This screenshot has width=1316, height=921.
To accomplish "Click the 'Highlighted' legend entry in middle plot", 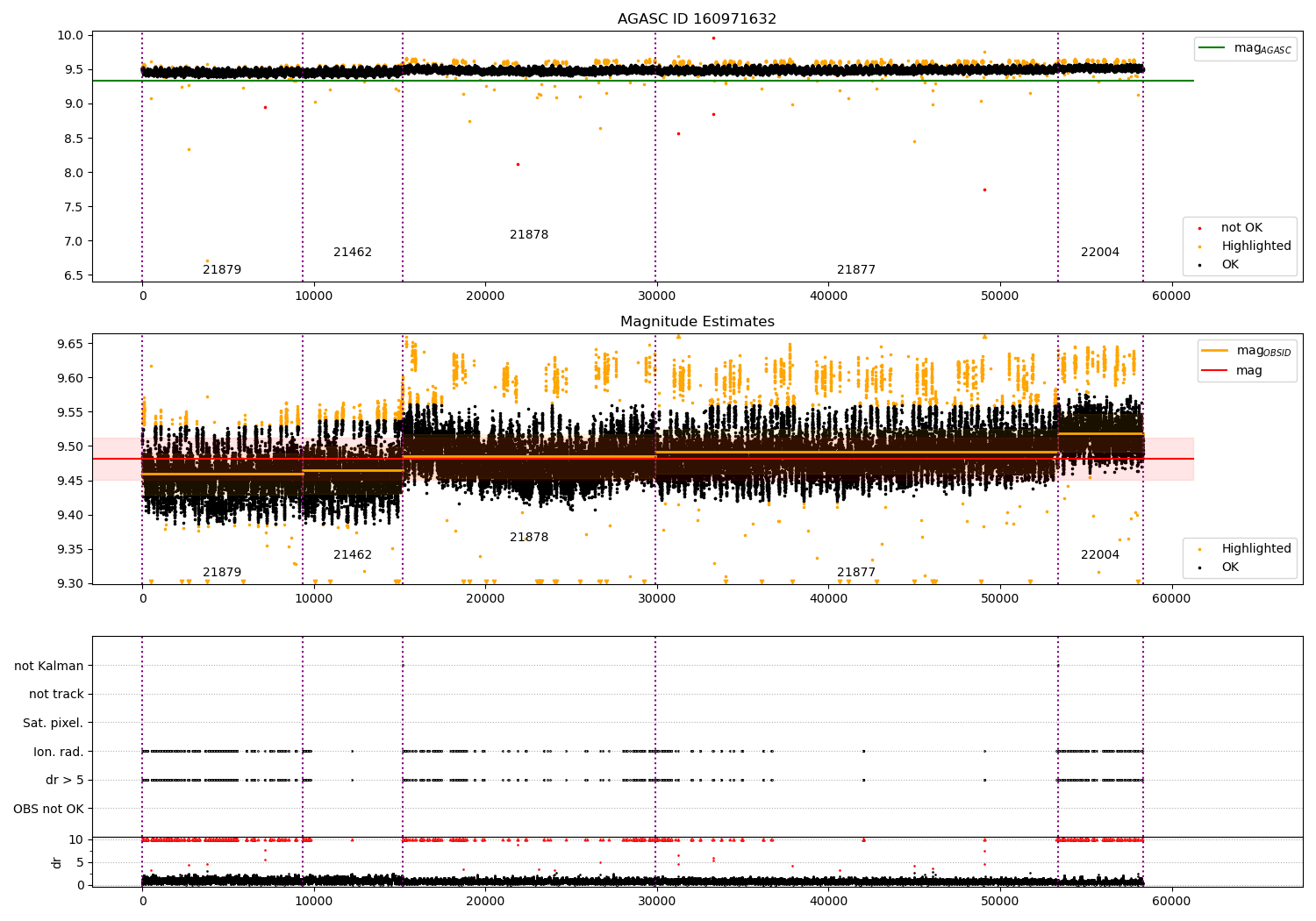I will (1255, 549).
